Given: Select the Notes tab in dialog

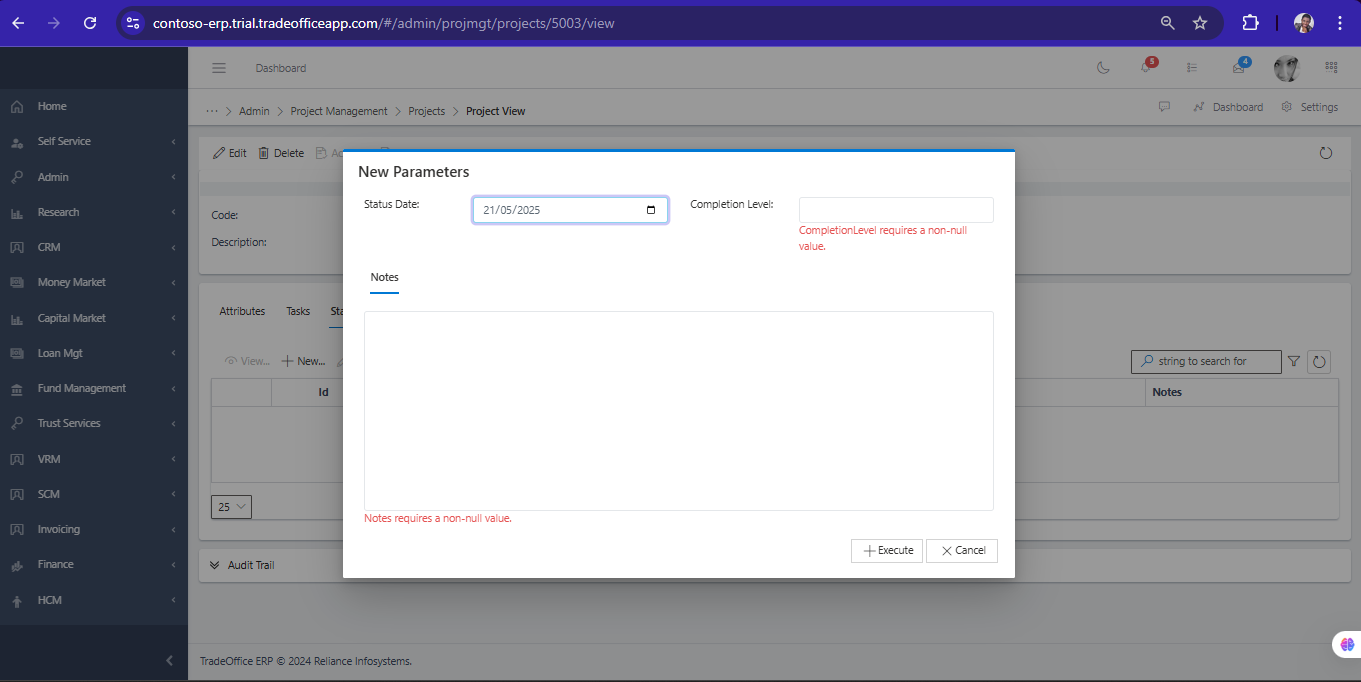Looking at the screenshot, I should [x=384, y=277].
